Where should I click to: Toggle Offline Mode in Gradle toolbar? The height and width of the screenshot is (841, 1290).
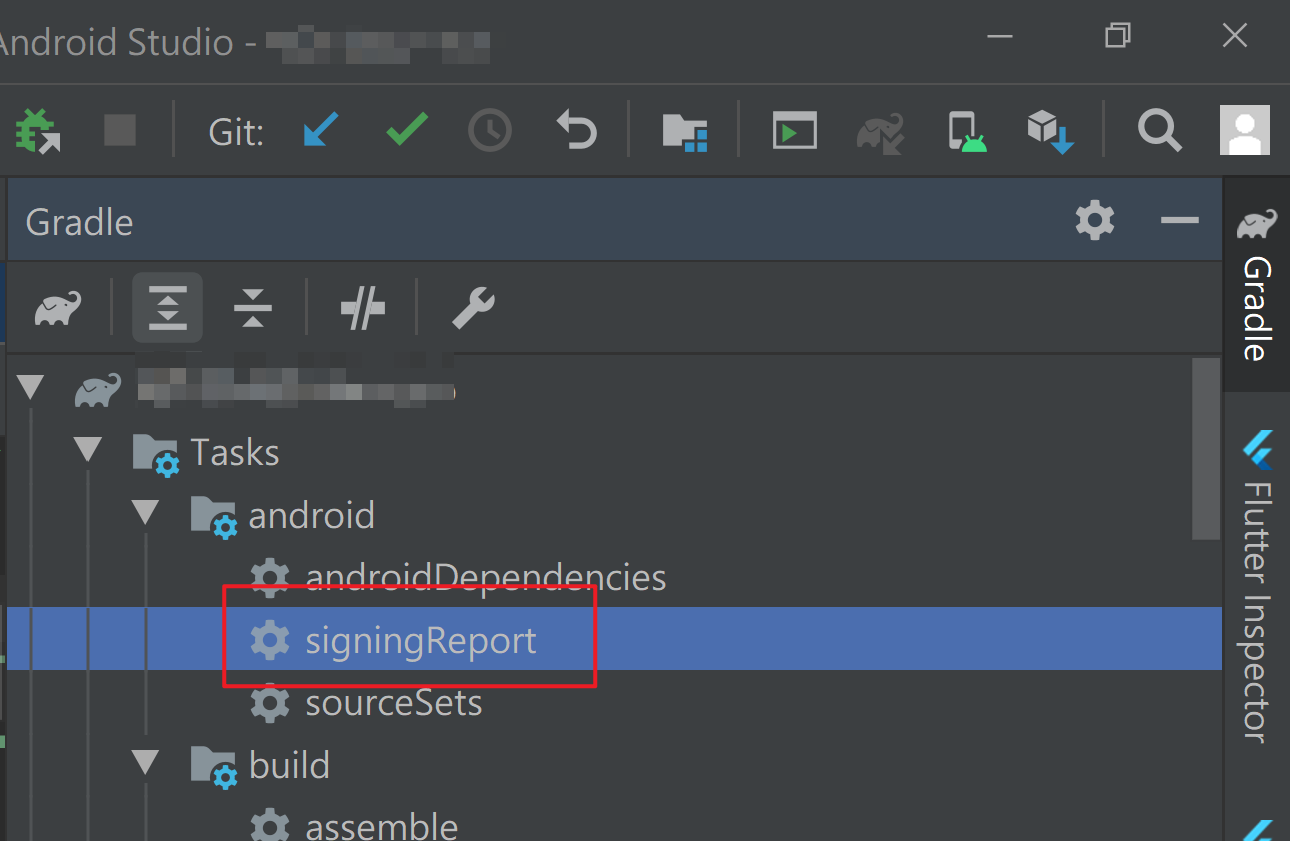[x=362, y=308]
